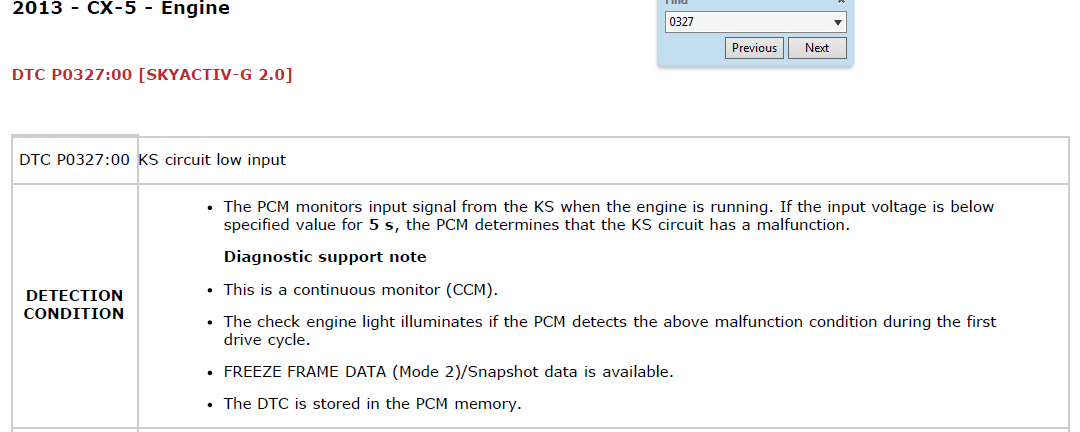
Task: Select the 'DETECTION CONDITION' row header
Action: (75, 305)
